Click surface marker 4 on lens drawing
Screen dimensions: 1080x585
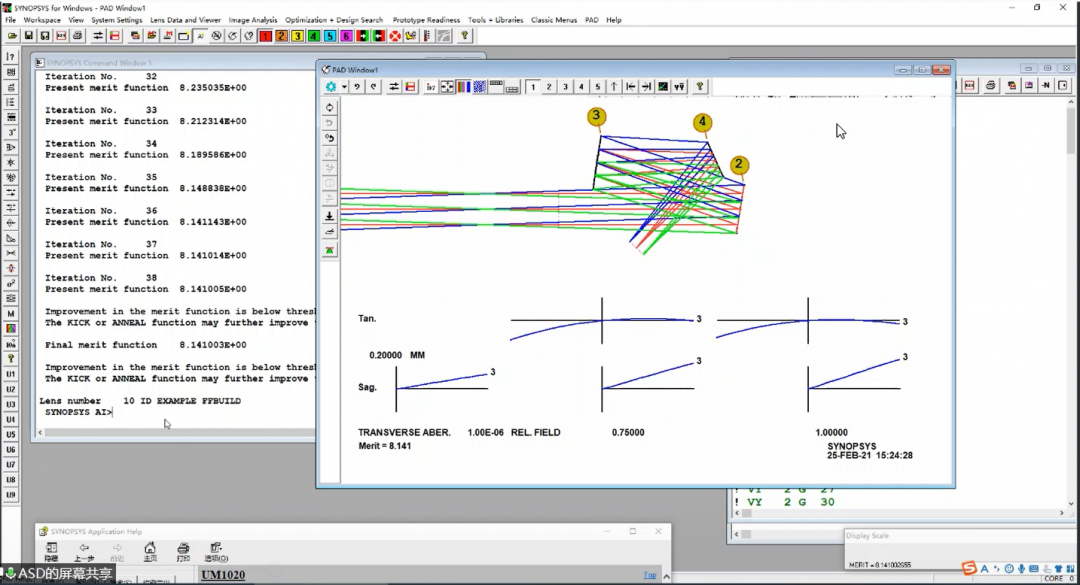702,122
